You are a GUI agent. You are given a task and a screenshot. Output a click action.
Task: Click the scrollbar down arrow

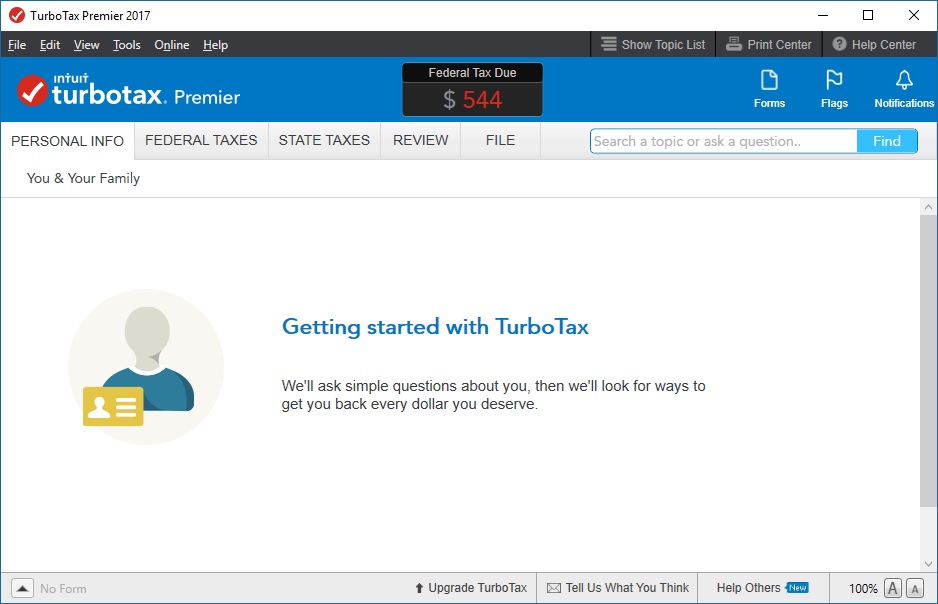point(928,563)
